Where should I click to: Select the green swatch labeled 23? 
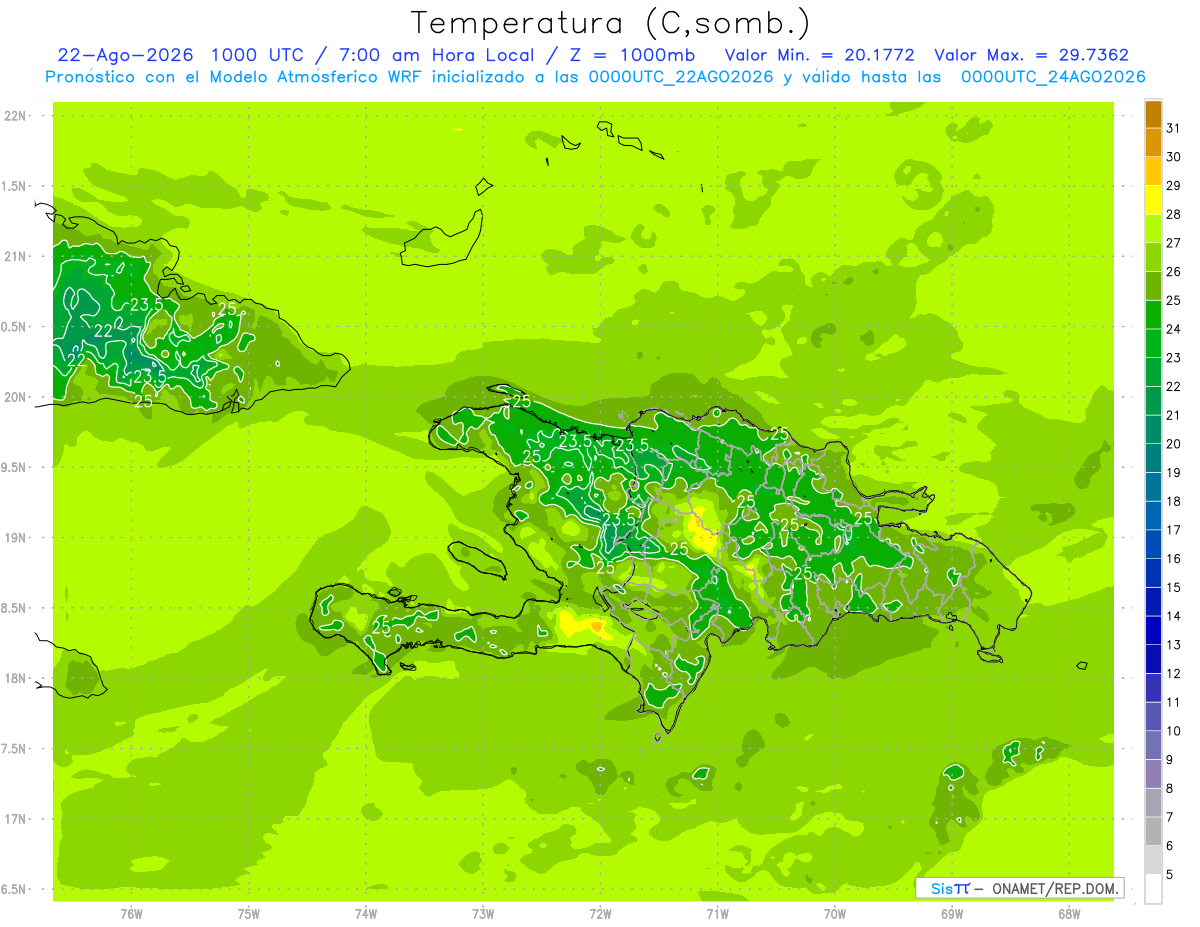(x=1153, y=343)
